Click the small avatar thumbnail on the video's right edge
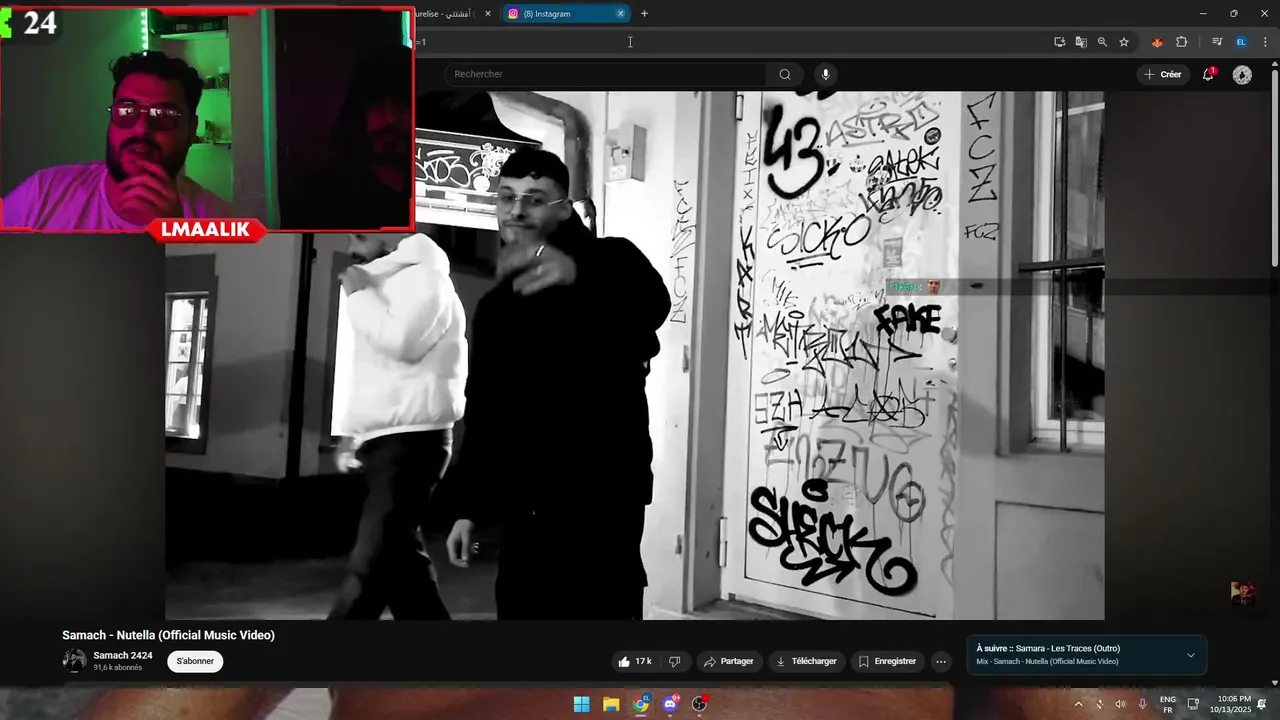1280x720 pixels. 1242,592
